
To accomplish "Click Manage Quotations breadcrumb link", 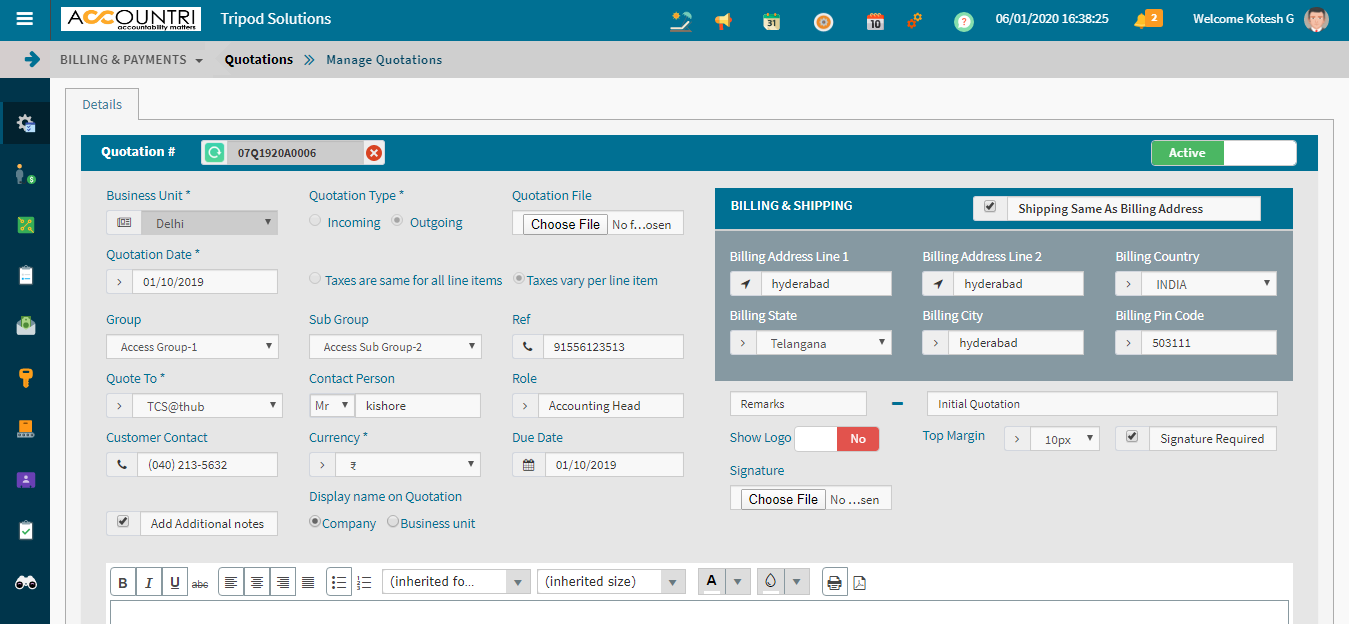I will (384, 60).
